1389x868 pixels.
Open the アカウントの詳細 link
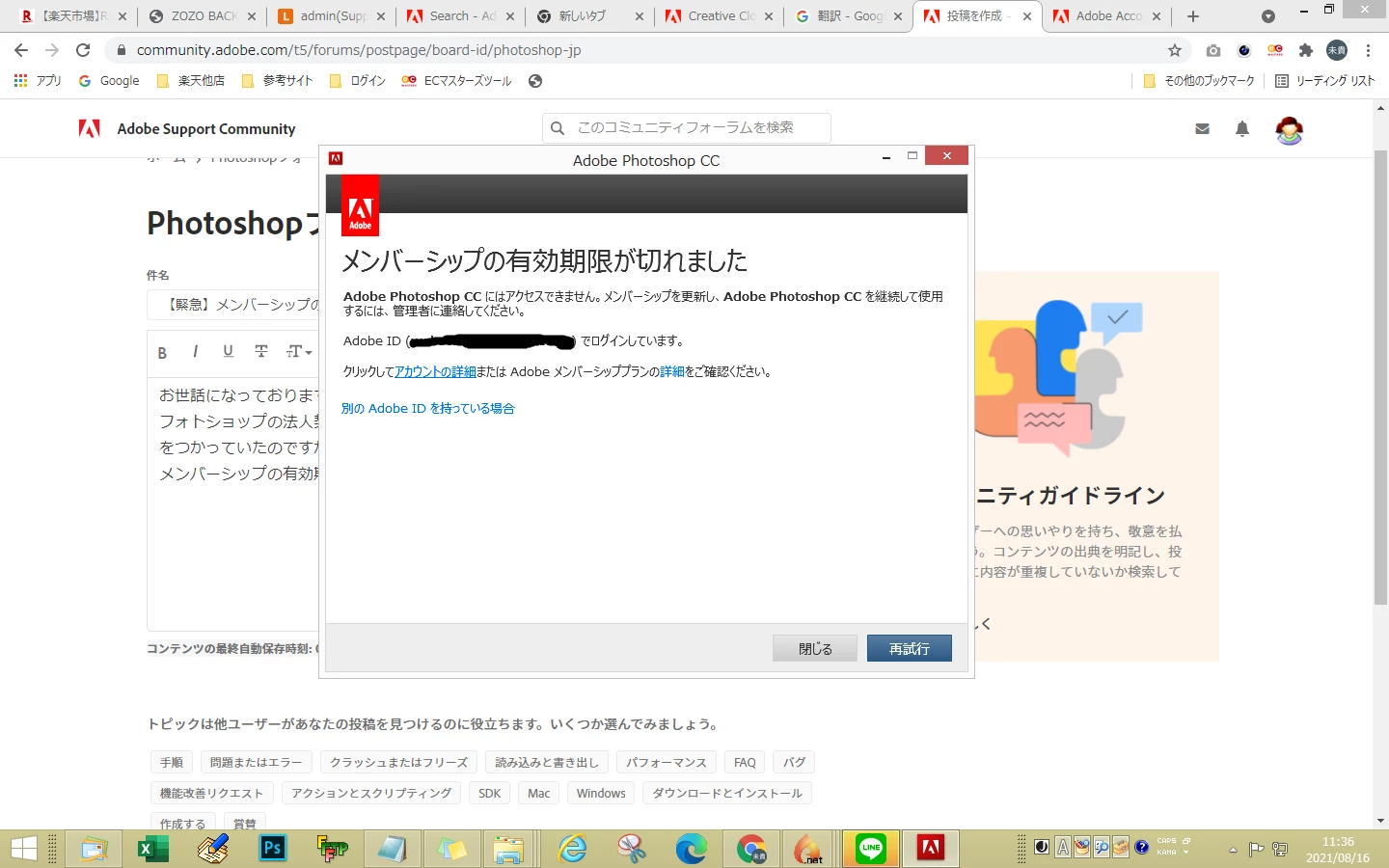(x=435, y=372)
